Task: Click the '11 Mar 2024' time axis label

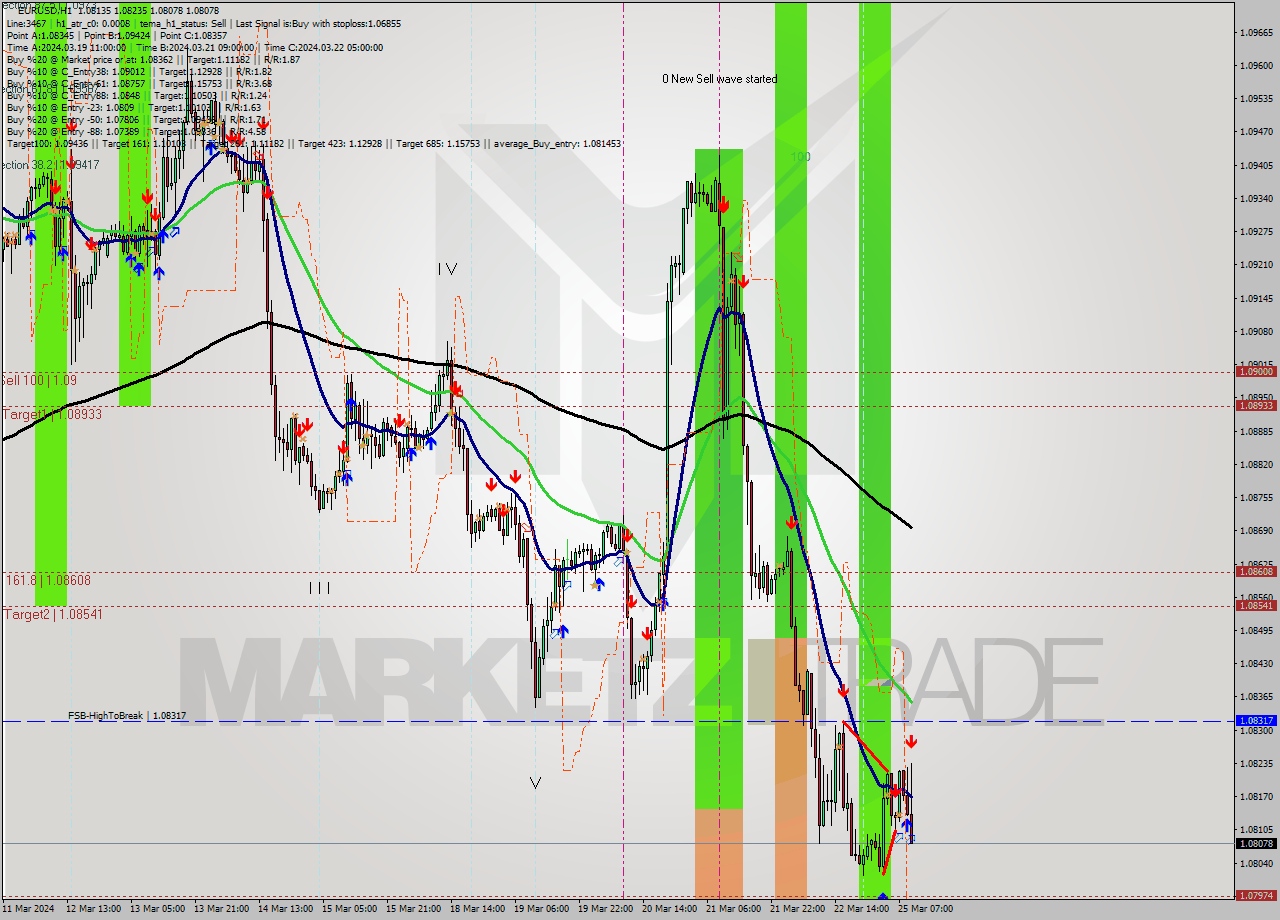Action: [28, 909]
